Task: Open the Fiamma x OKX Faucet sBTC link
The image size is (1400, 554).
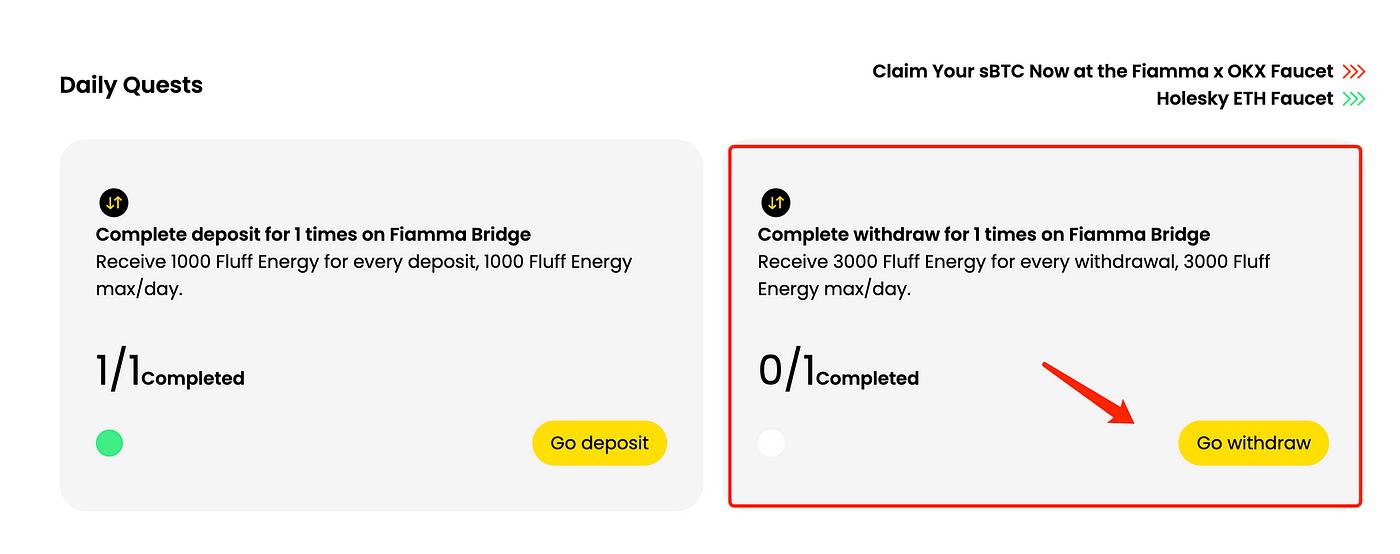Action: pyautogui.click(x=1102, y=72)
